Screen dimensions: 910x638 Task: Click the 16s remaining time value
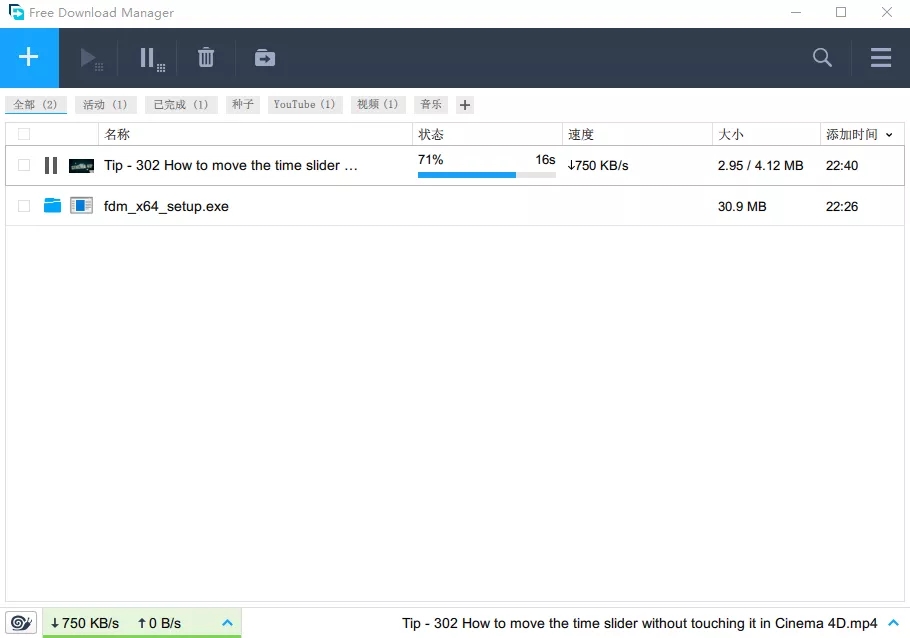tap(545, 160)
